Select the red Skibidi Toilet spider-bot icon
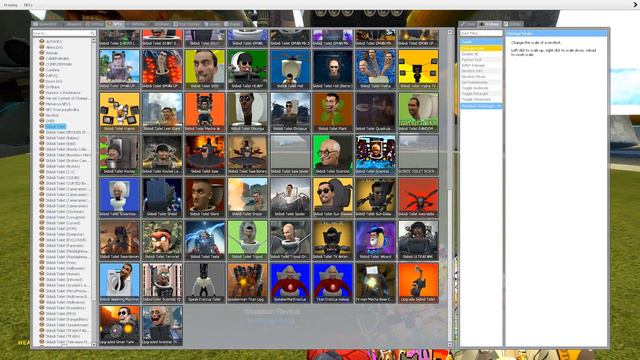 418,197
